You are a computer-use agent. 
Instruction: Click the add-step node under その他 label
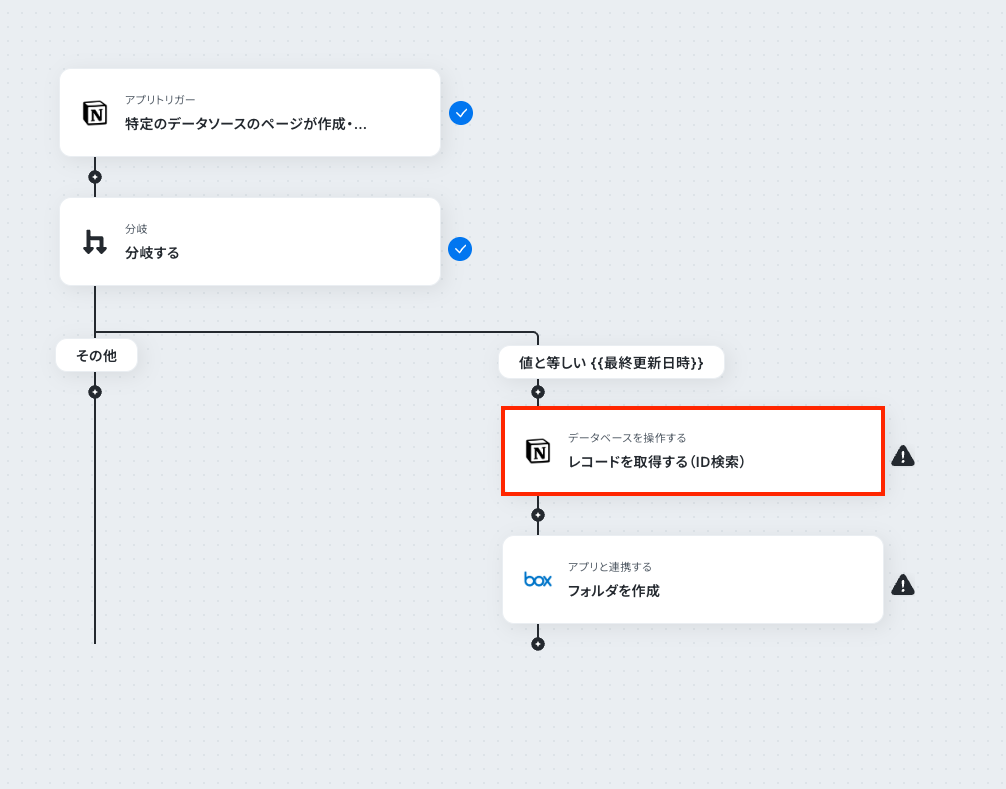click(95, 392)
